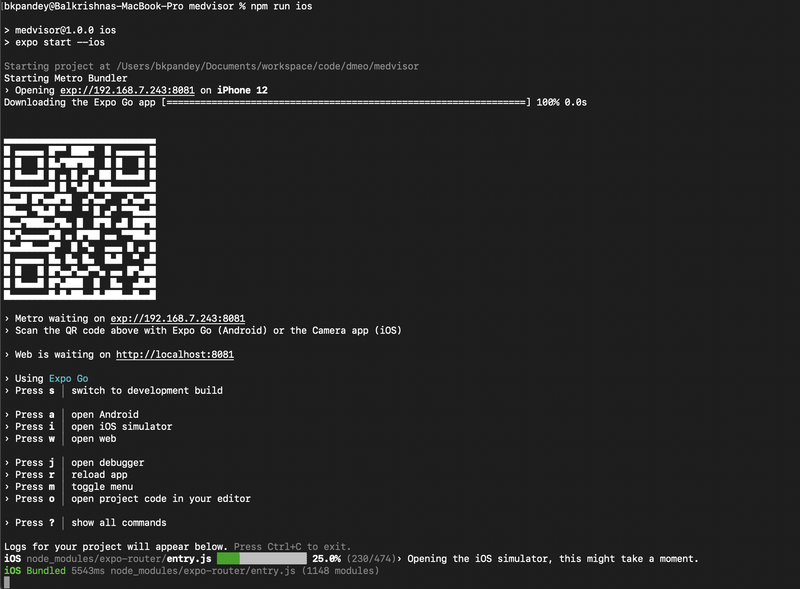Click 'switch to development build' text

click(x=147, y=390)
